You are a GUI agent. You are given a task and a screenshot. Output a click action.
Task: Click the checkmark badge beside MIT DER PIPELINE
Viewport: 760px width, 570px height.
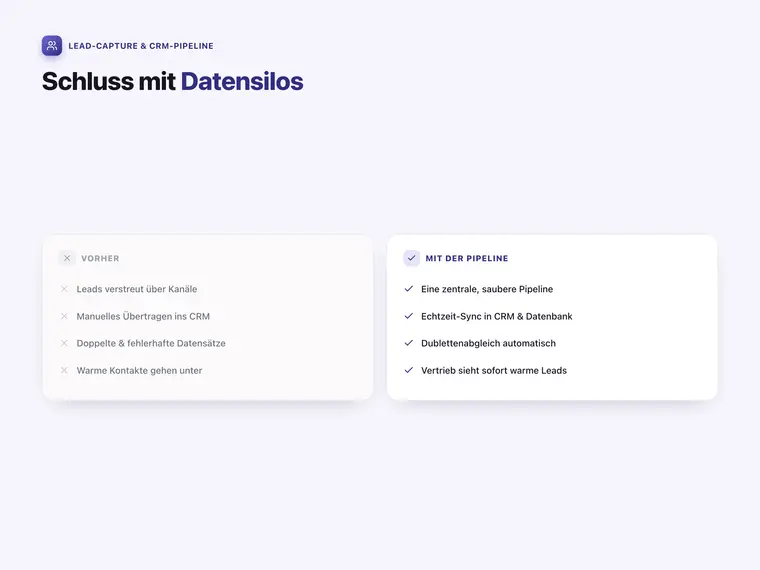coord(412,258)
